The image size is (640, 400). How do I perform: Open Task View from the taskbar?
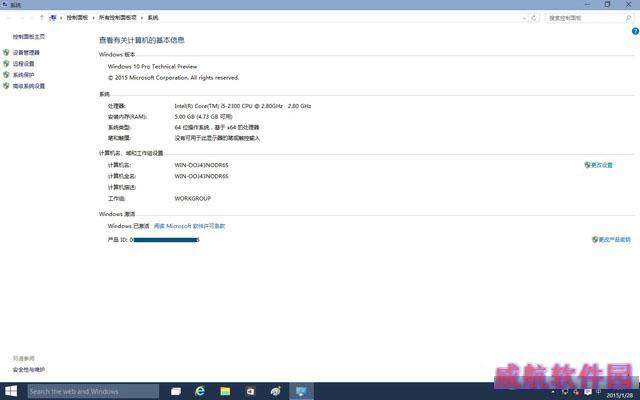click(176, 391)
